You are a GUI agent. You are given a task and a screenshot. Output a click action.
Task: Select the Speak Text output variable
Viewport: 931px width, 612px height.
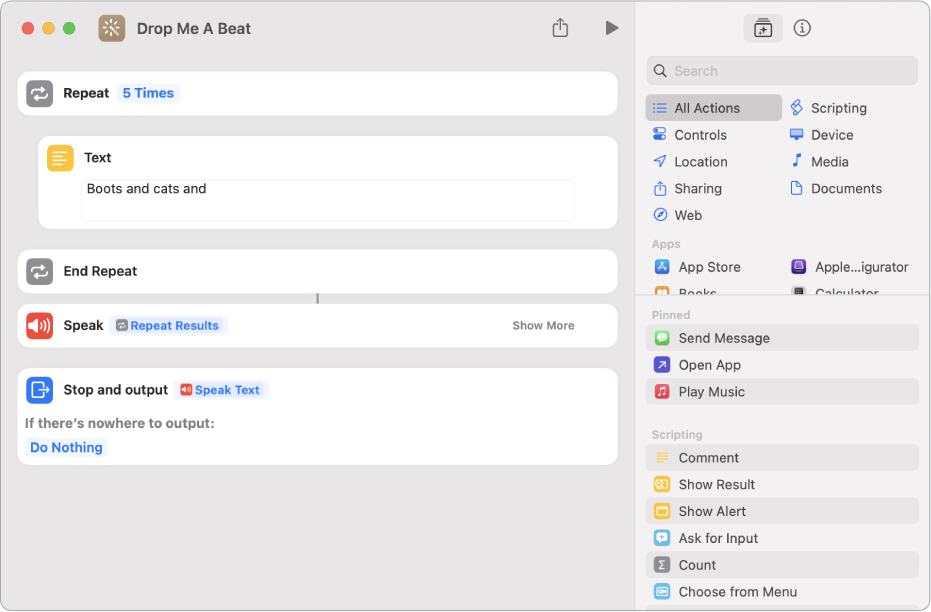(221, 390)
